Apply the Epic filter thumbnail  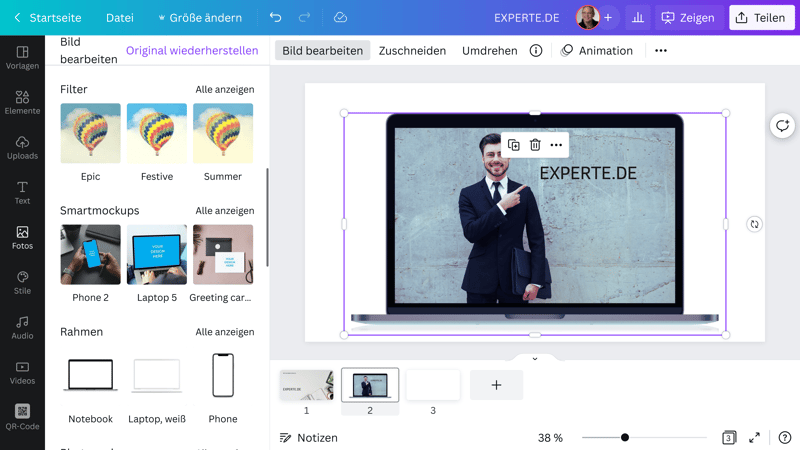(90, 133)
